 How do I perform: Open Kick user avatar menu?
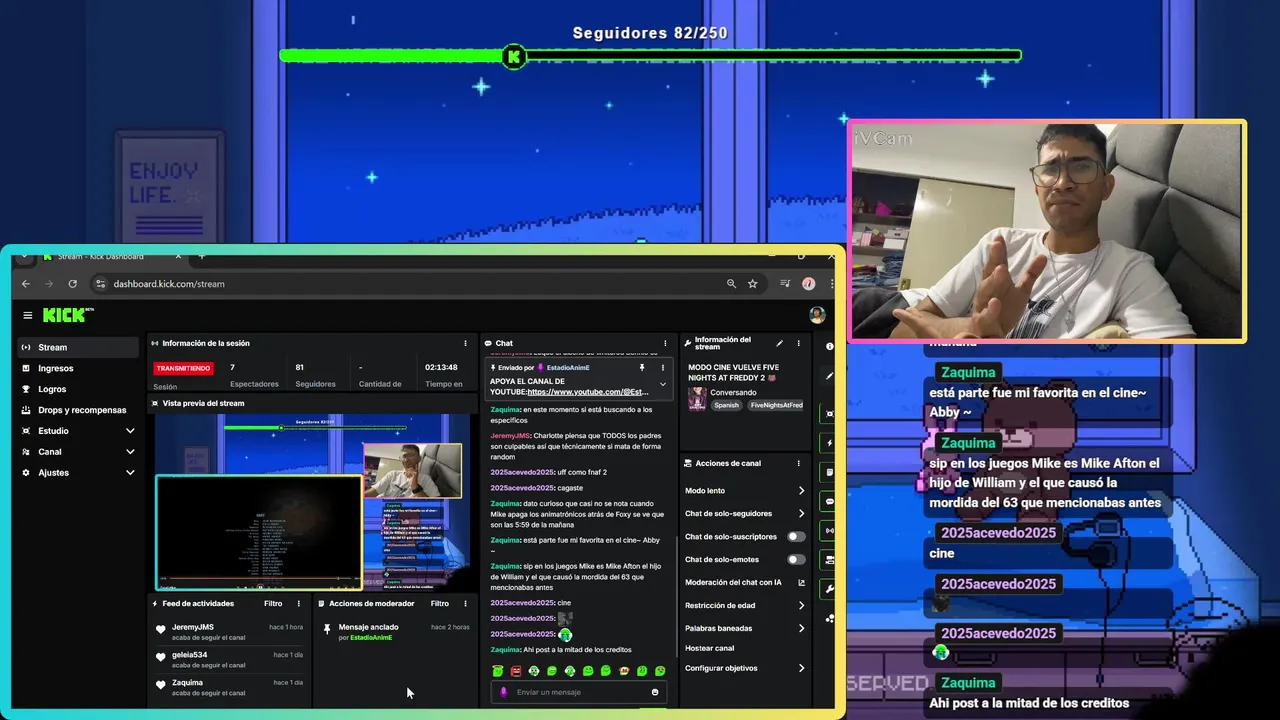tap(817, 315)
